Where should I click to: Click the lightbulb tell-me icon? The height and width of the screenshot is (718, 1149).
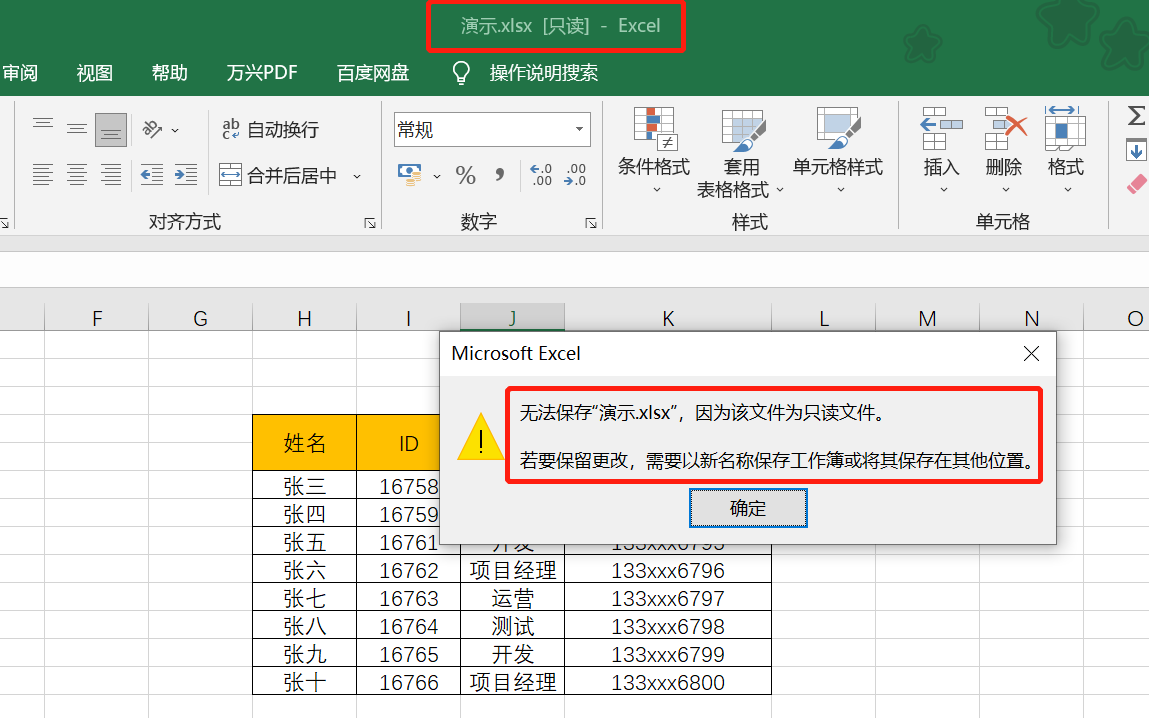click(x=461, y=73)
